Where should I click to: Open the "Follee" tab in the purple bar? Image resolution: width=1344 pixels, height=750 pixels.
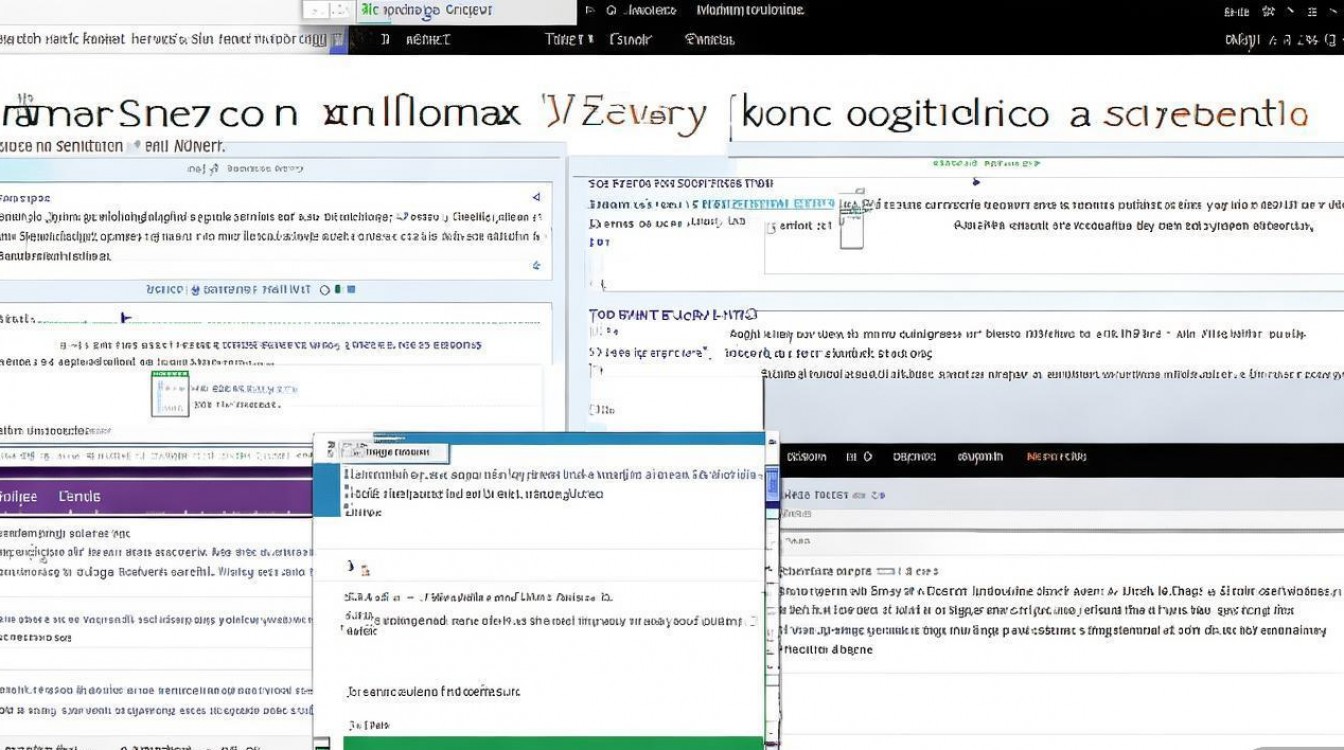click(18, 496)
